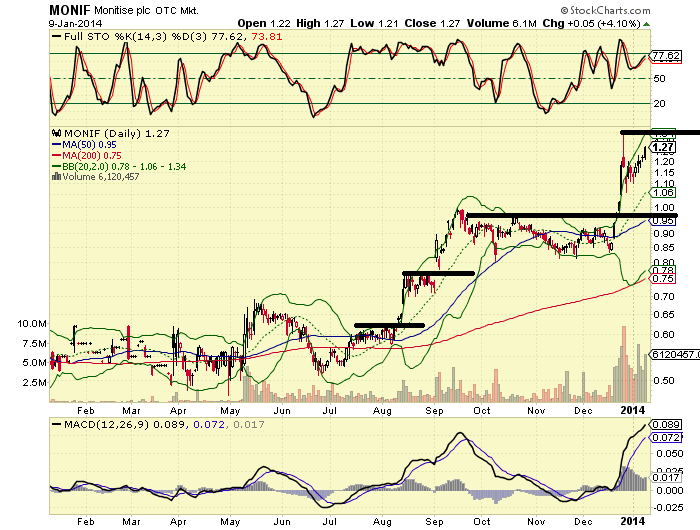This screenshot has height=530, width=700.
Task: Click the 50 level label in stochastic panel
Action: [x=659, y=79]
